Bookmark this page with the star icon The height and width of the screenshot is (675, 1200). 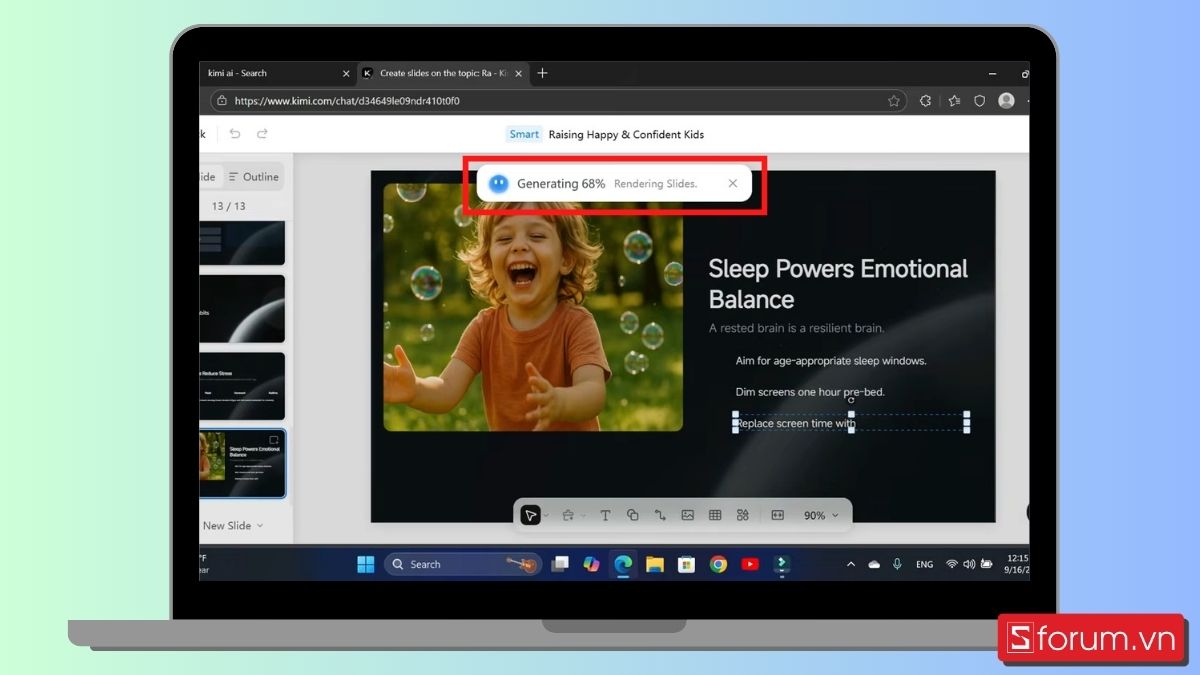894,101
